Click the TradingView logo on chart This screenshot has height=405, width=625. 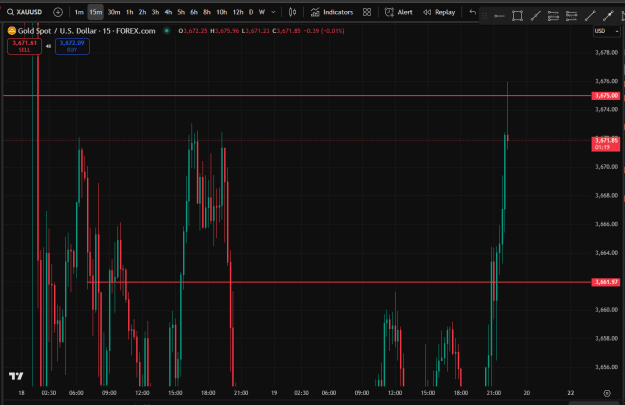(16, 376)
